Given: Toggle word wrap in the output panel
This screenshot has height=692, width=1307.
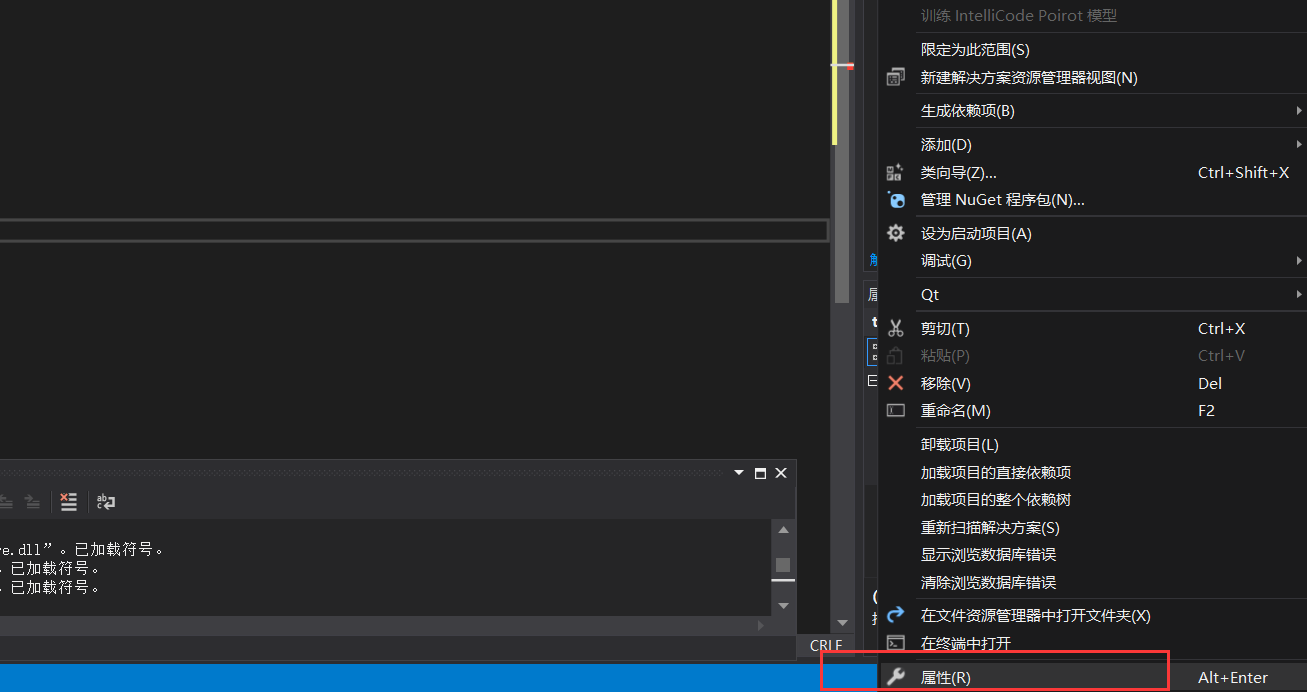Looking at the screenshot, I should pyautogui.click(x=106, y=502).
